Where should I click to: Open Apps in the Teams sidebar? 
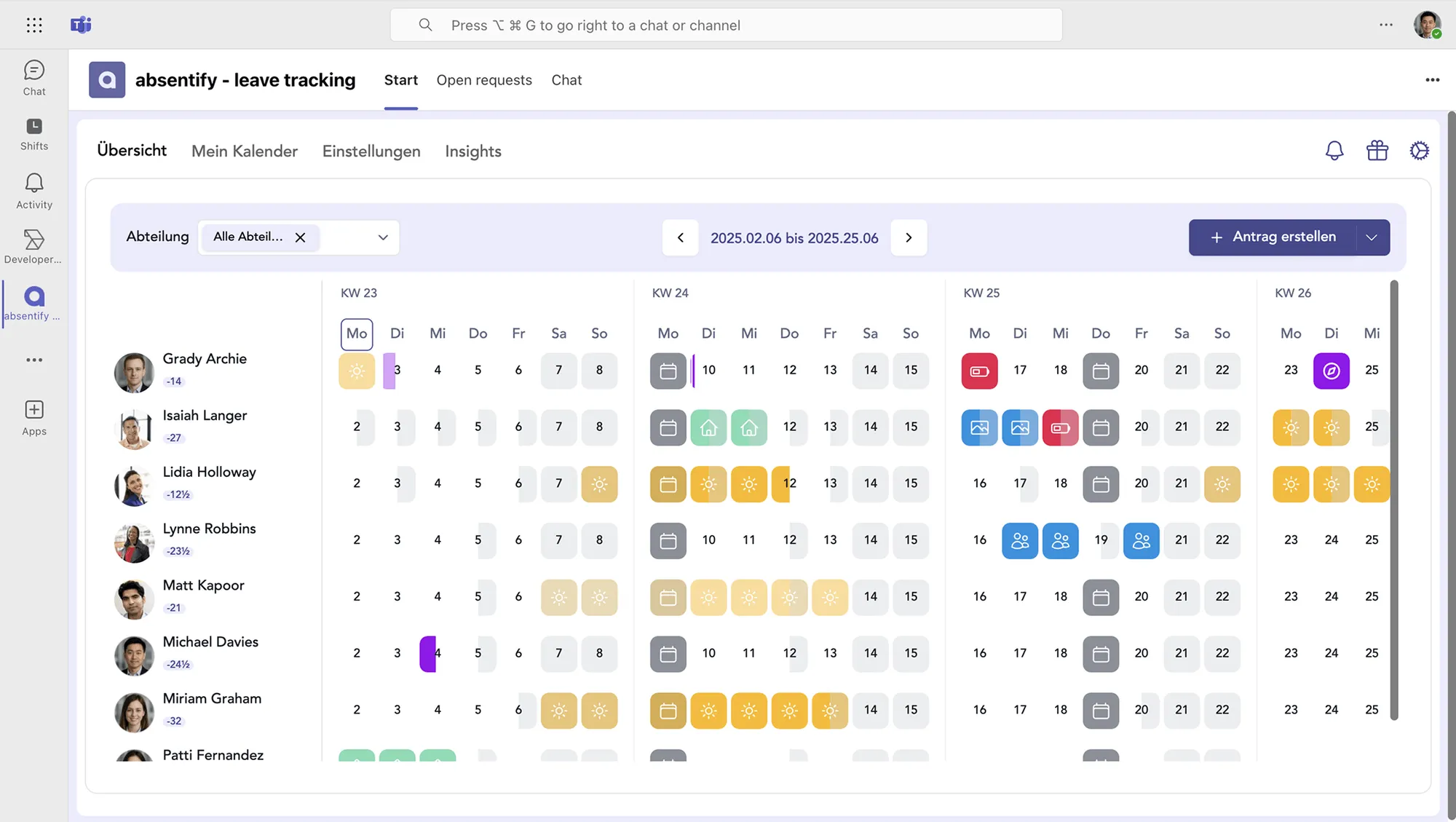34,418
